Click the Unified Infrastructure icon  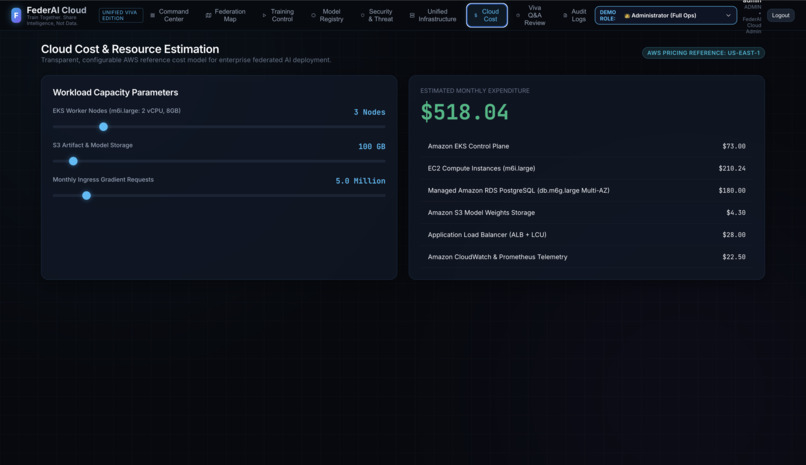[412, 15]
